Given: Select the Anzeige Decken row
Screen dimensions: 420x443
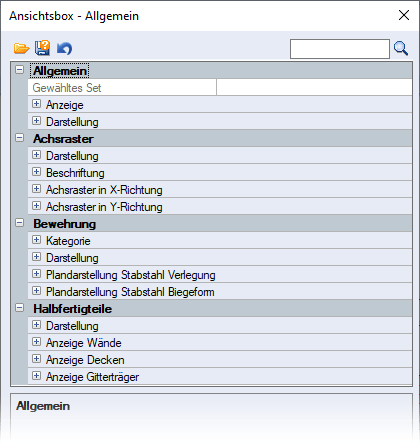Looking at the screenshot, I should [x=220, y=360].
